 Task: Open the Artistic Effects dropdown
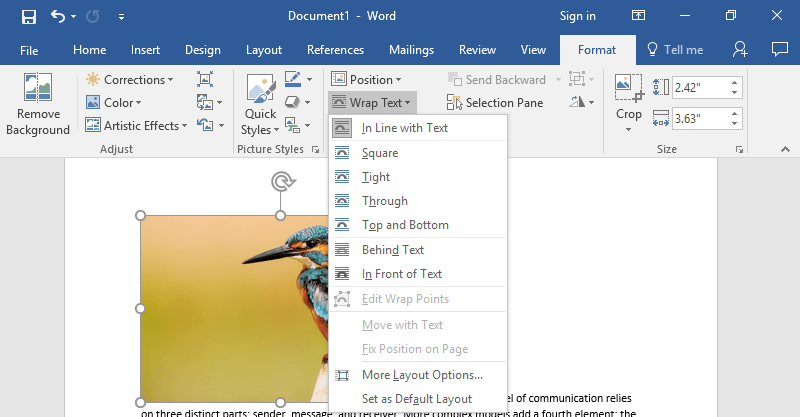point(136,125)
